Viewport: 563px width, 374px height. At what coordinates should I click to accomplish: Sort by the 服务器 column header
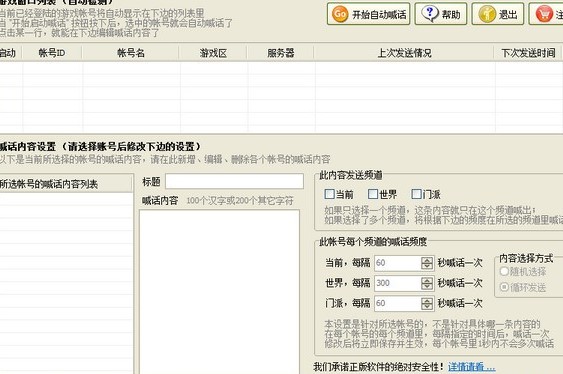pos(280,53)
